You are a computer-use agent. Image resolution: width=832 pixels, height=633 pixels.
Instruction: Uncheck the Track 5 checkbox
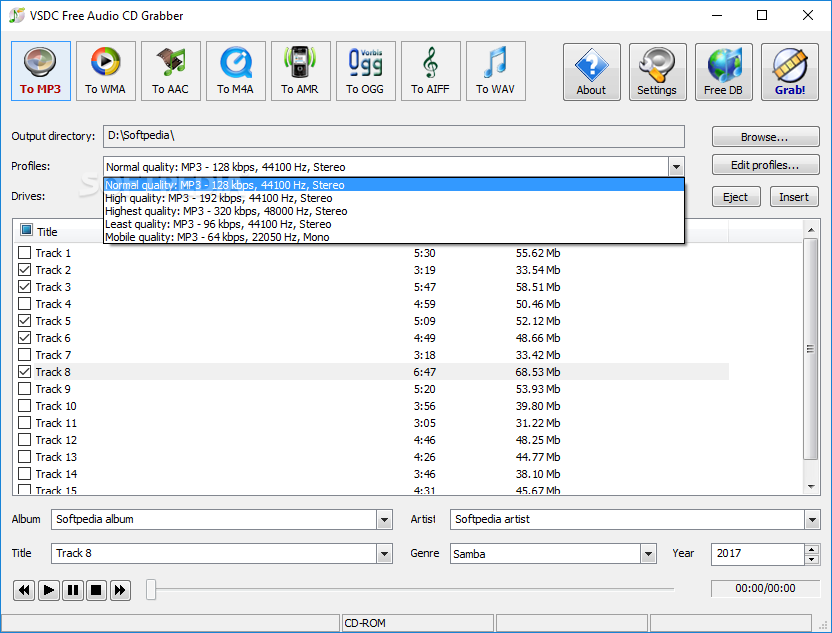24,320
